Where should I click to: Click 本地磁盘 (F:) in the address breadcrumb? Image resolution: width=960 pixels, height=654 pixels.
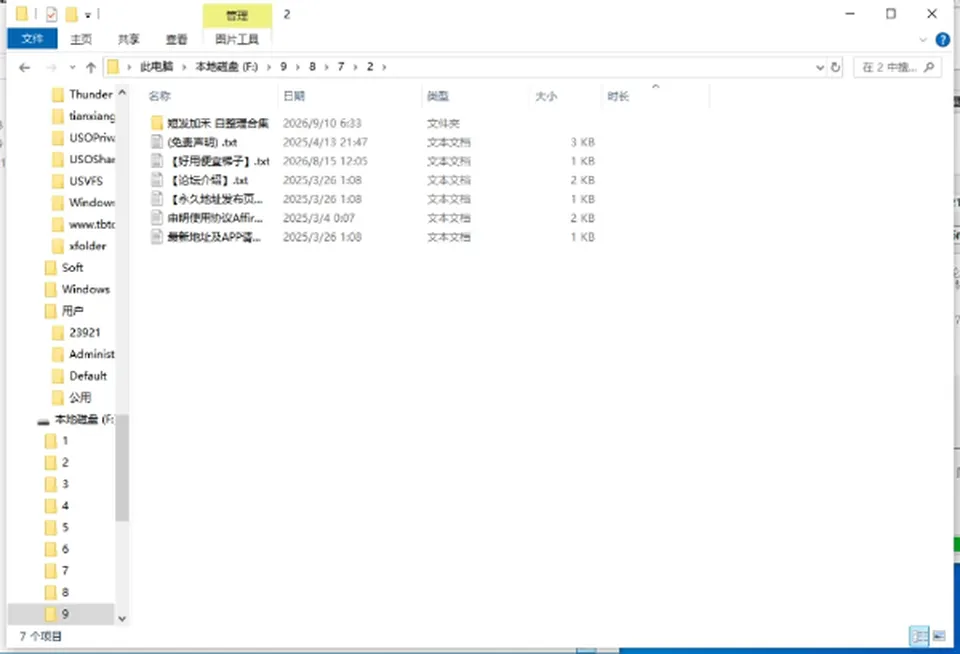[x=227, y=67]
